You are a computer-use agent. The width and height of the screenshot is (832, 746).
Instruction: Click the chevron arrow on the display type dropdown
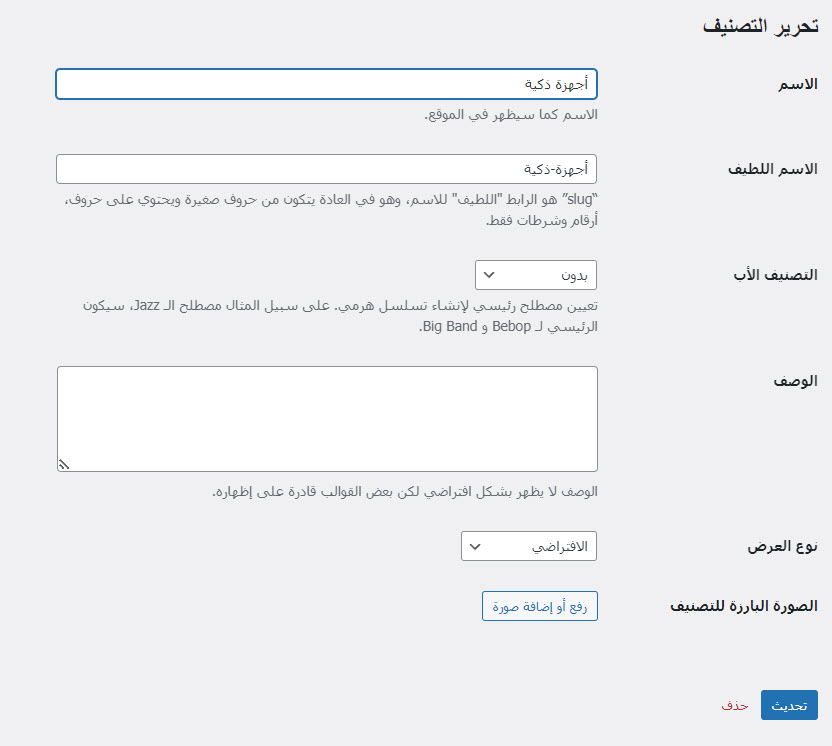pos(476,546)
